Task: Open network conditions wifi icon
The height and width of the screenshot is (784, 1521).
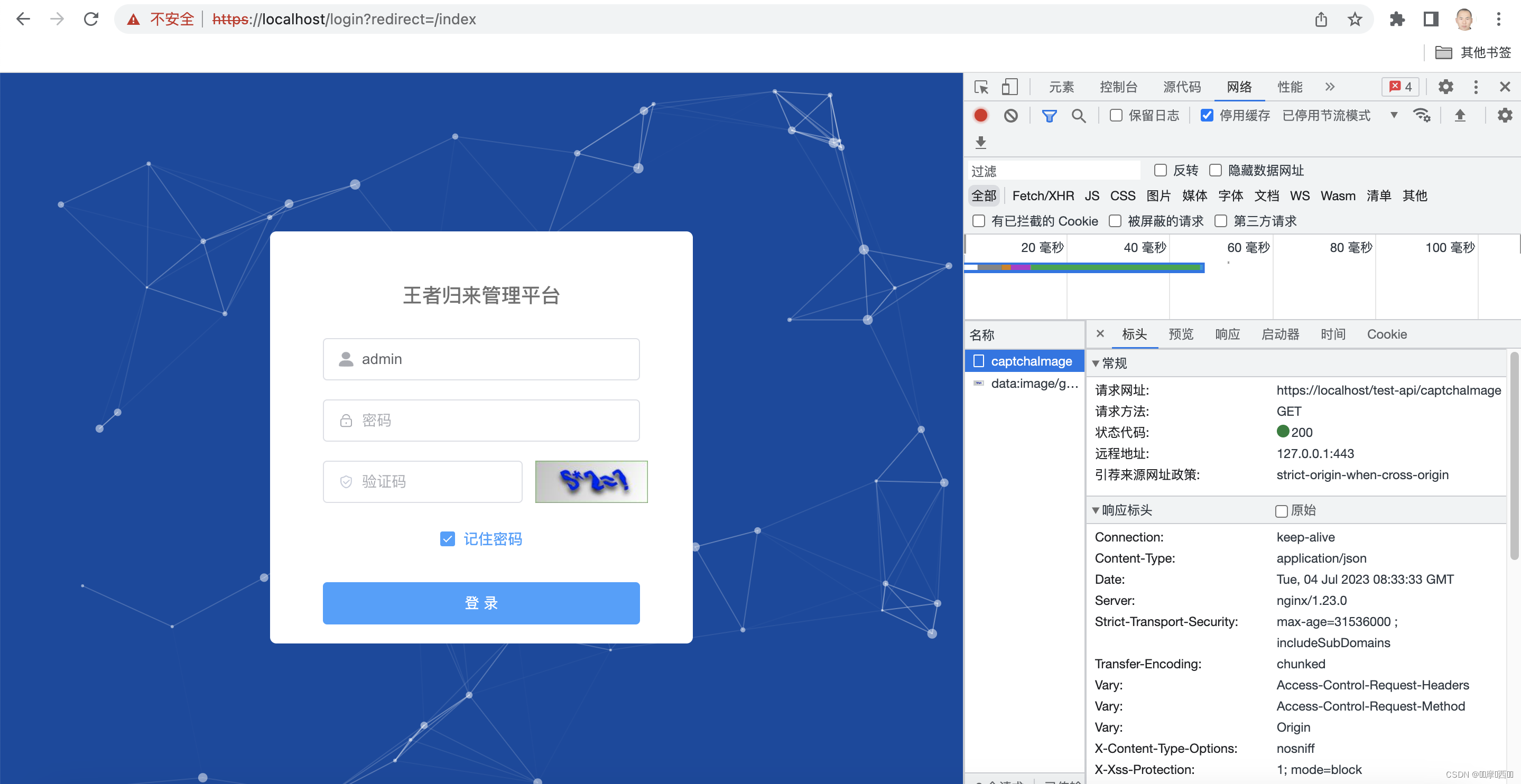Action: [x=1422, y=115]
